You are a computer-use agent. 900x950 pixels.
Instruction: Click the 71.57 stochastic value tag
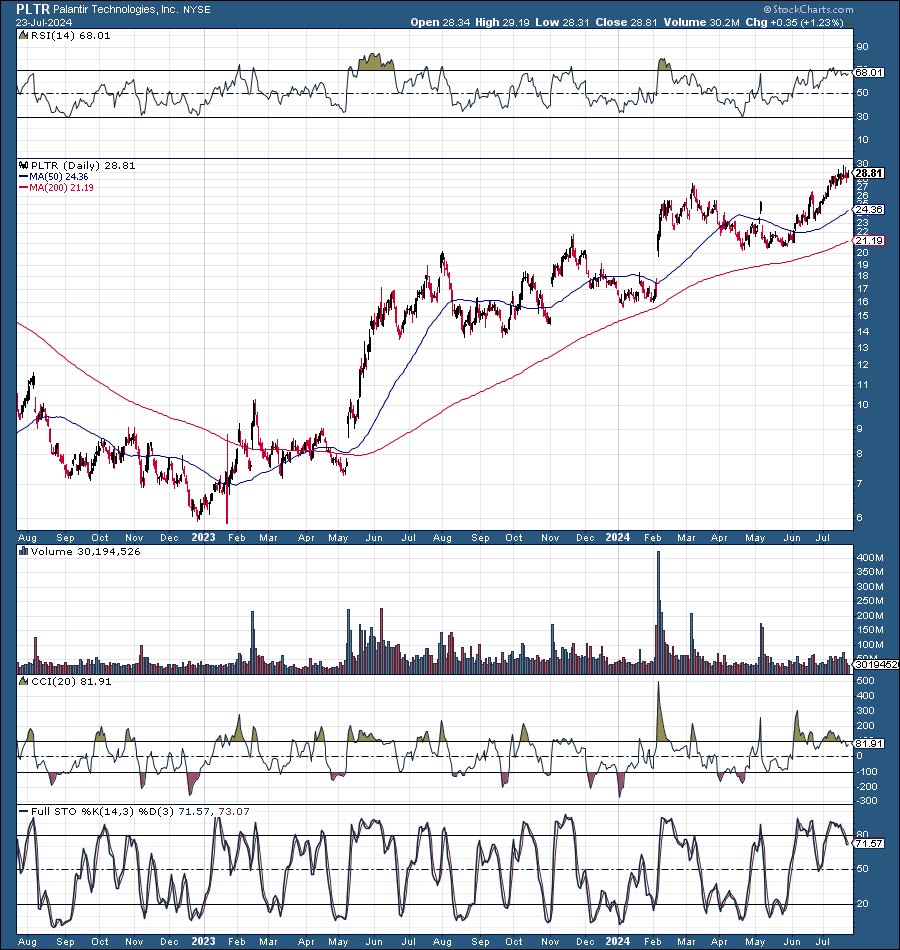coord(869,843)
